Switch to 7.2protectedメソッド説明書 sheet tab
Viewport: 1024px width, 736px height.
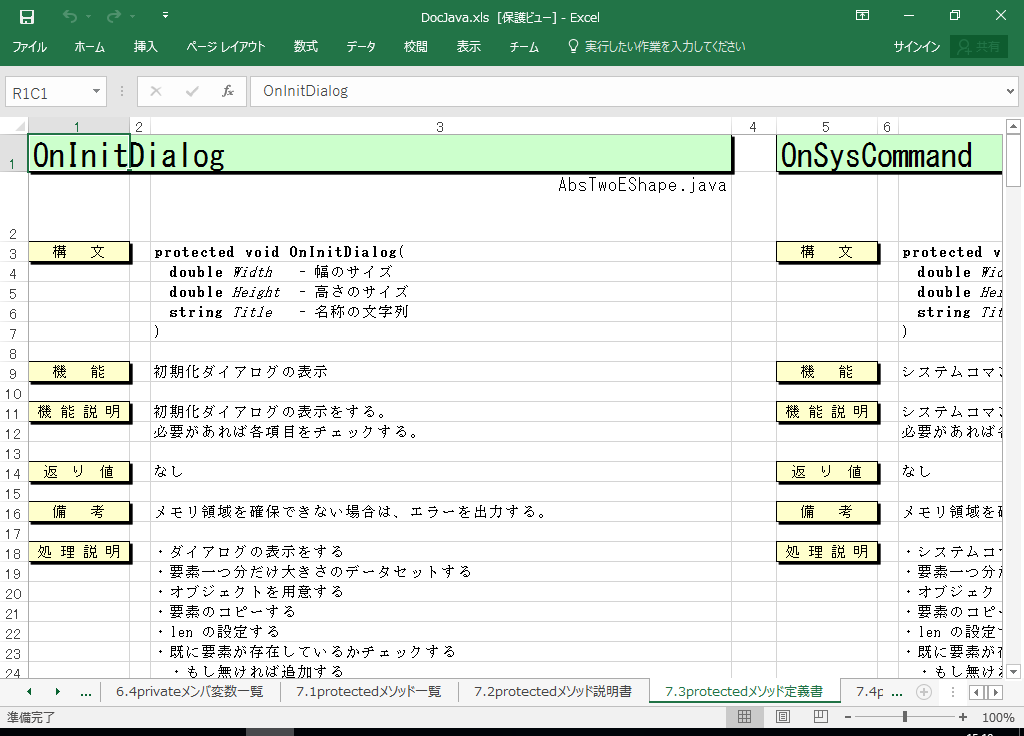(553, 691)
